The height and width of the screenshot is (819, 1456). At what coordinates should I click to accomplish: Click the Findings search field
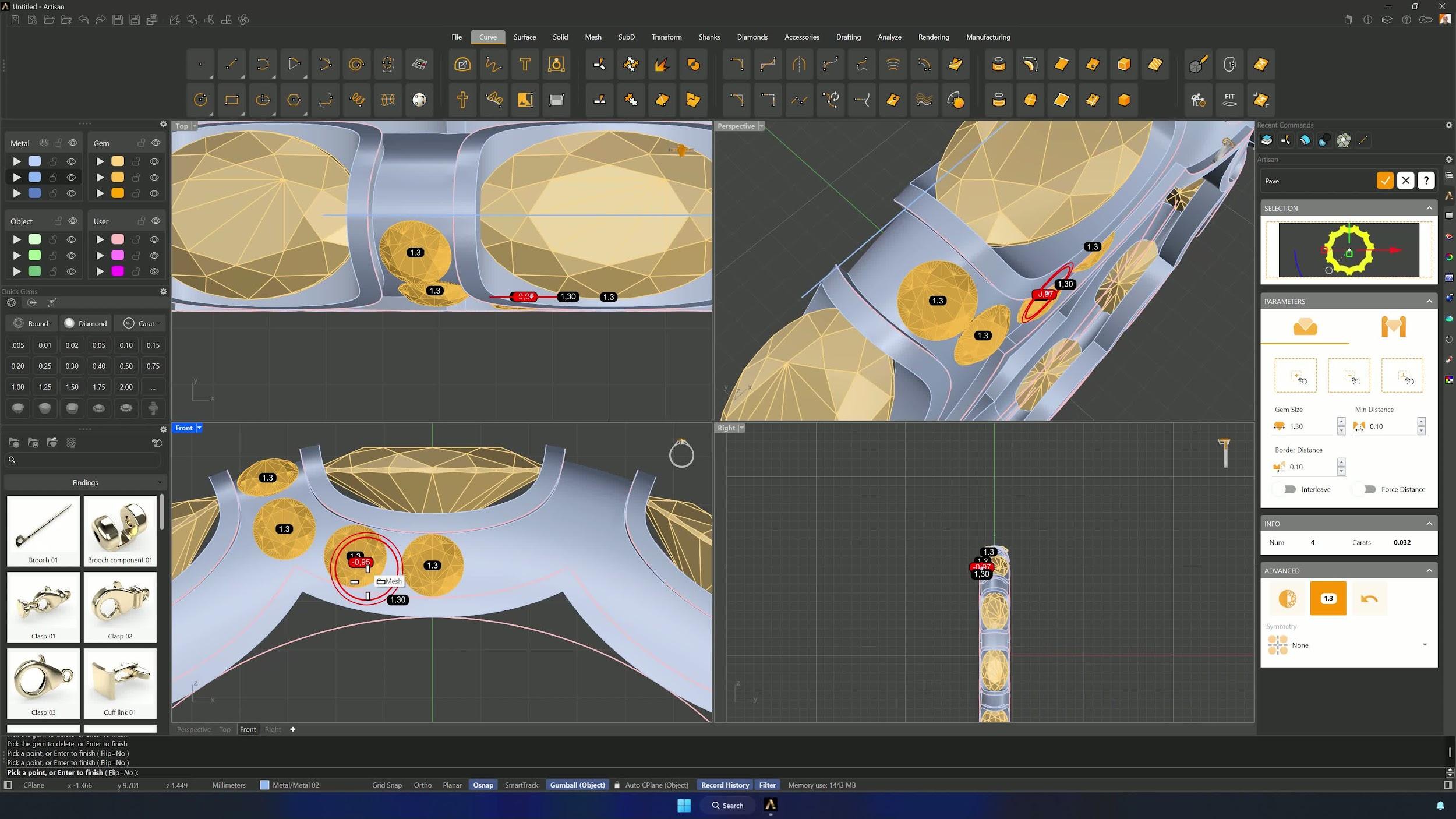point(83,460)
